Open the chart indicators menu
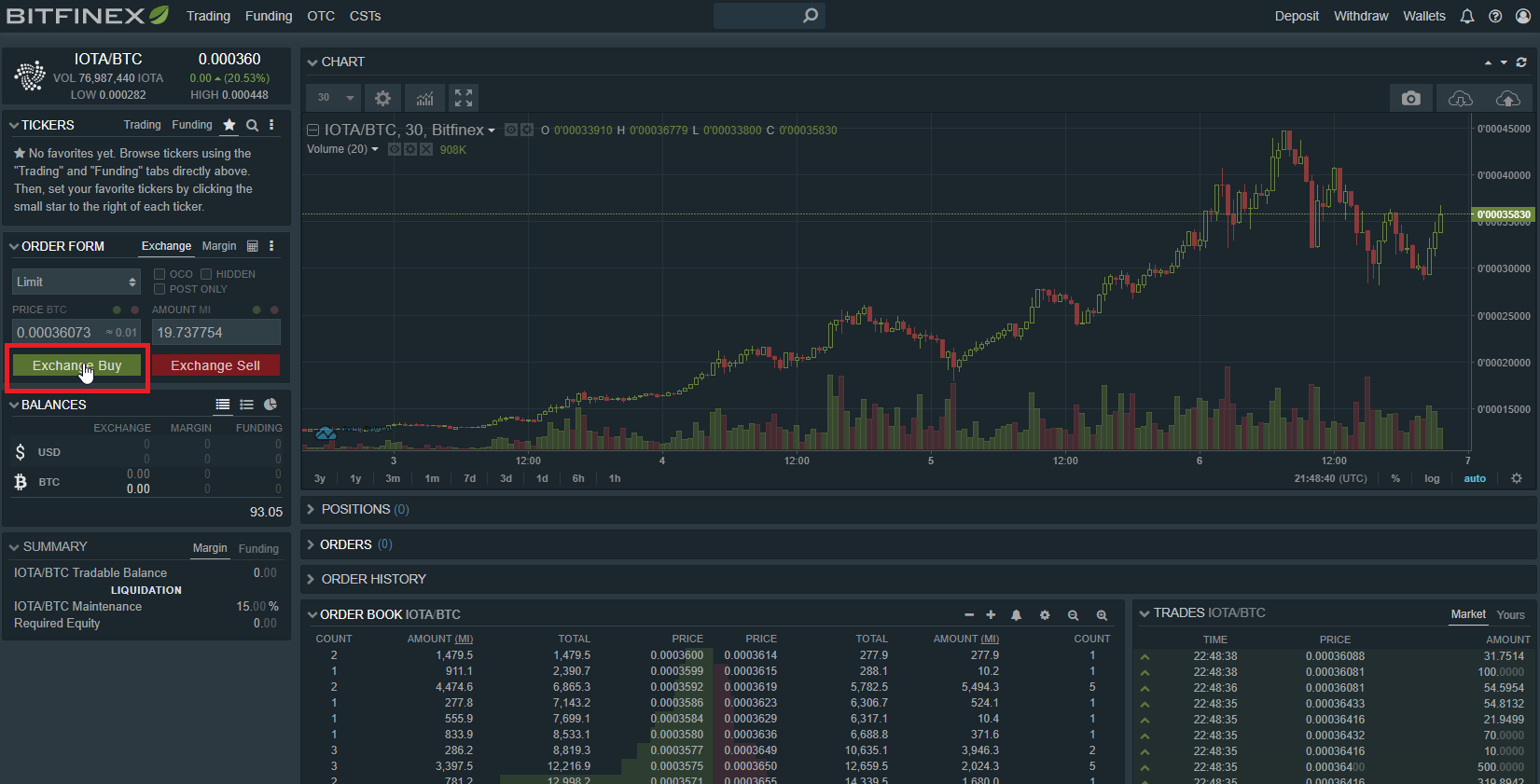 [424, 98]
